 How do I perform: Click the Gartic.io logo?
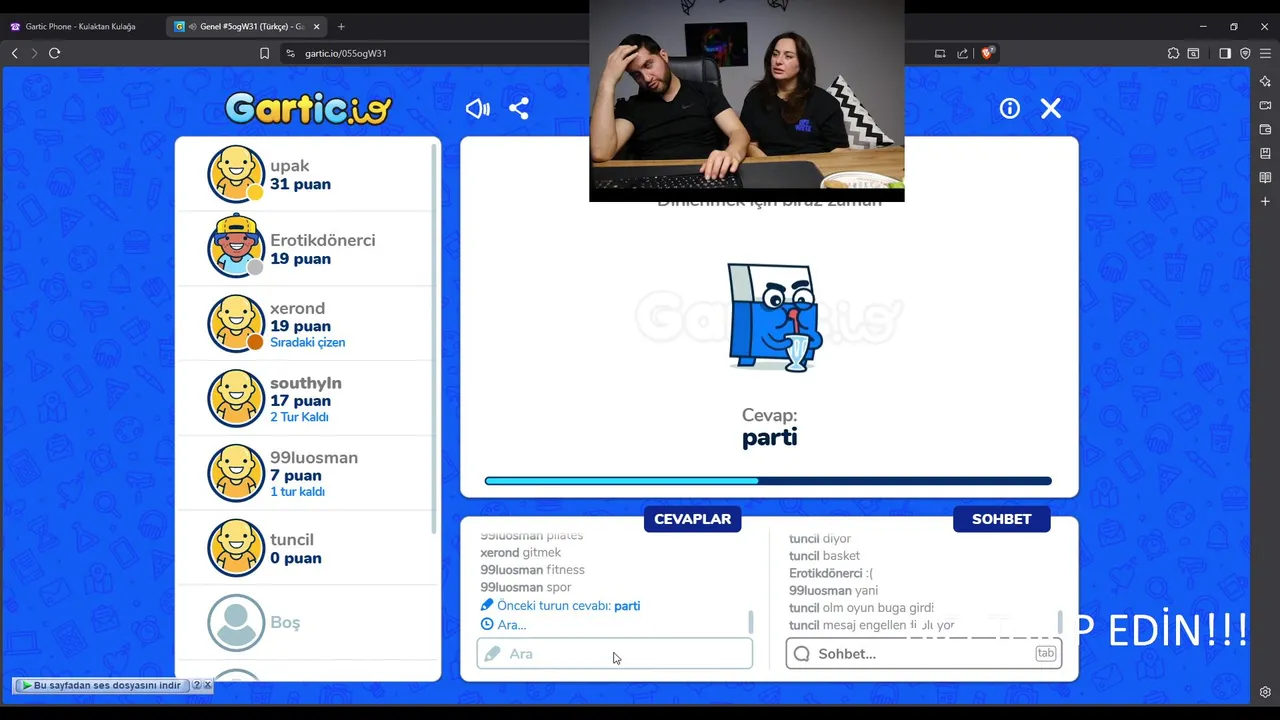pos(308,108)
